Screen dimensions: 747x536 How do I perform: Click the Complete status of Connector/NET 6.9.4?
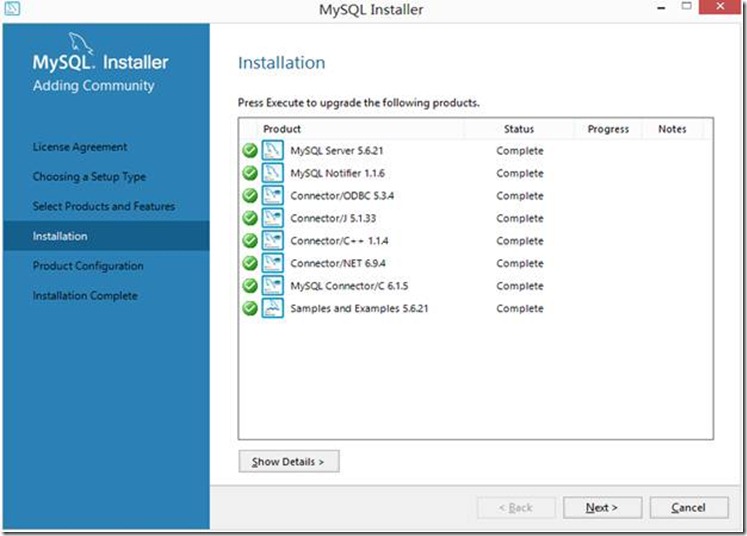(520, 263)
